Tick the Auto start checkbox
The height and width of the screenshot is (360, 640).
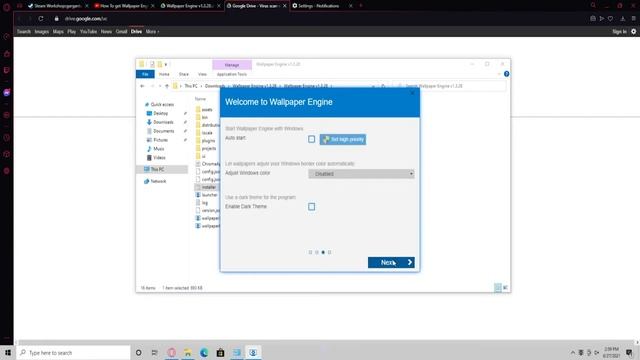(311, 139)
